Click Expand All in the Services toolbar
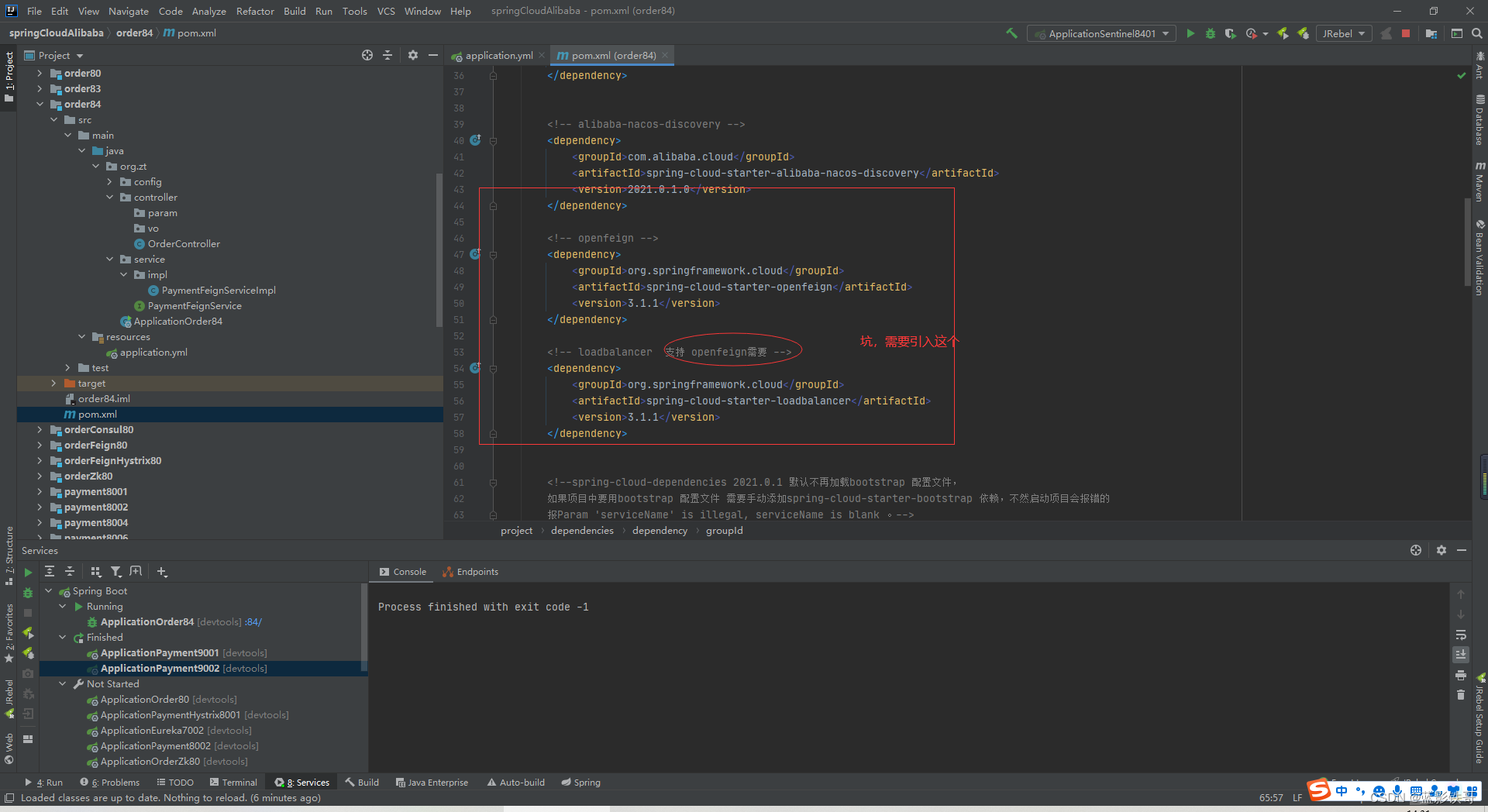This screenshot has height=812, width=1488. (50, 571)
